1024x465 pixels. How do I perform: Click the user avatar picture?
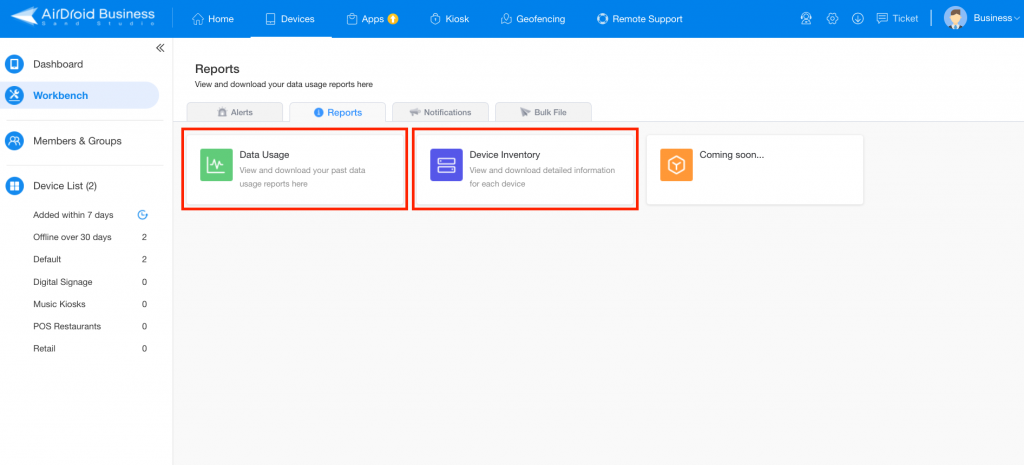(955, 18)
